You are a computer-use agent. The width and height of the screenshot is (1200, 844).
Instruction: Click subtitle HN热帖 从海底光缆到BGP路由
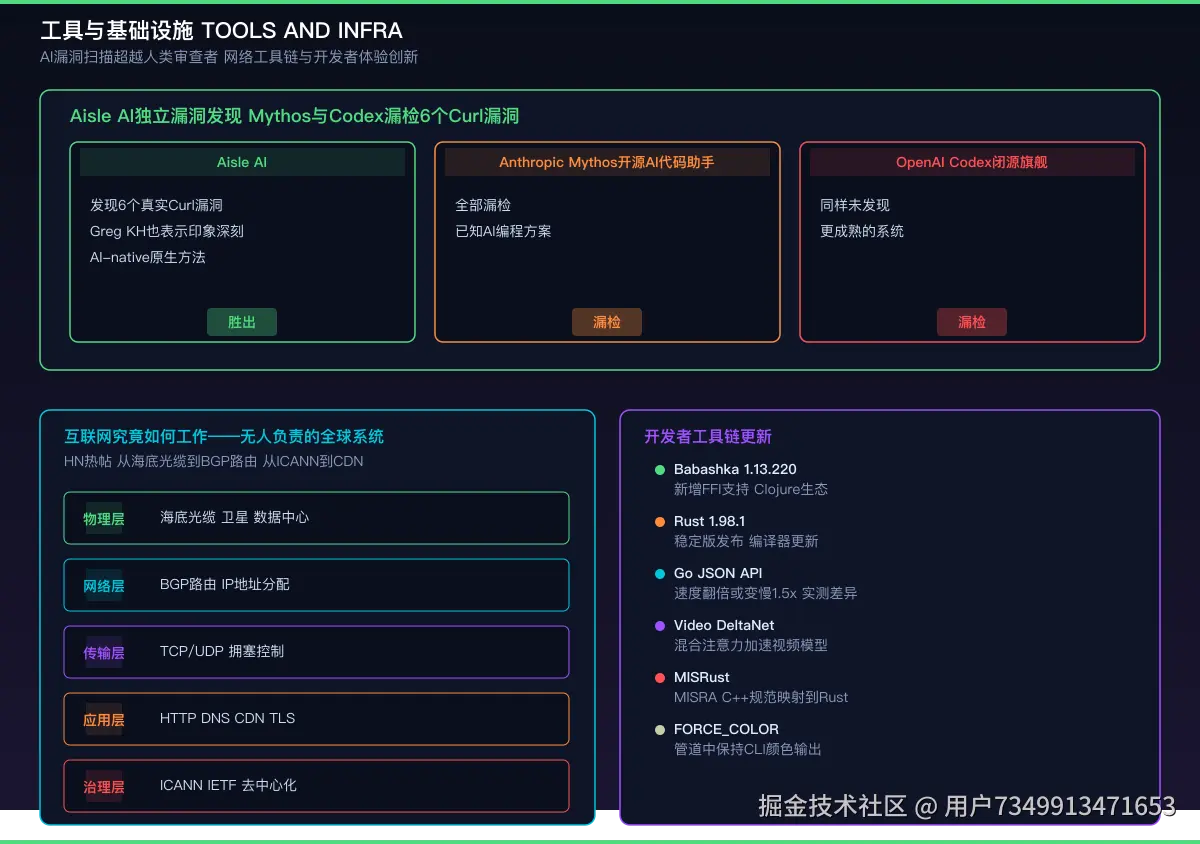pos(160,461)
